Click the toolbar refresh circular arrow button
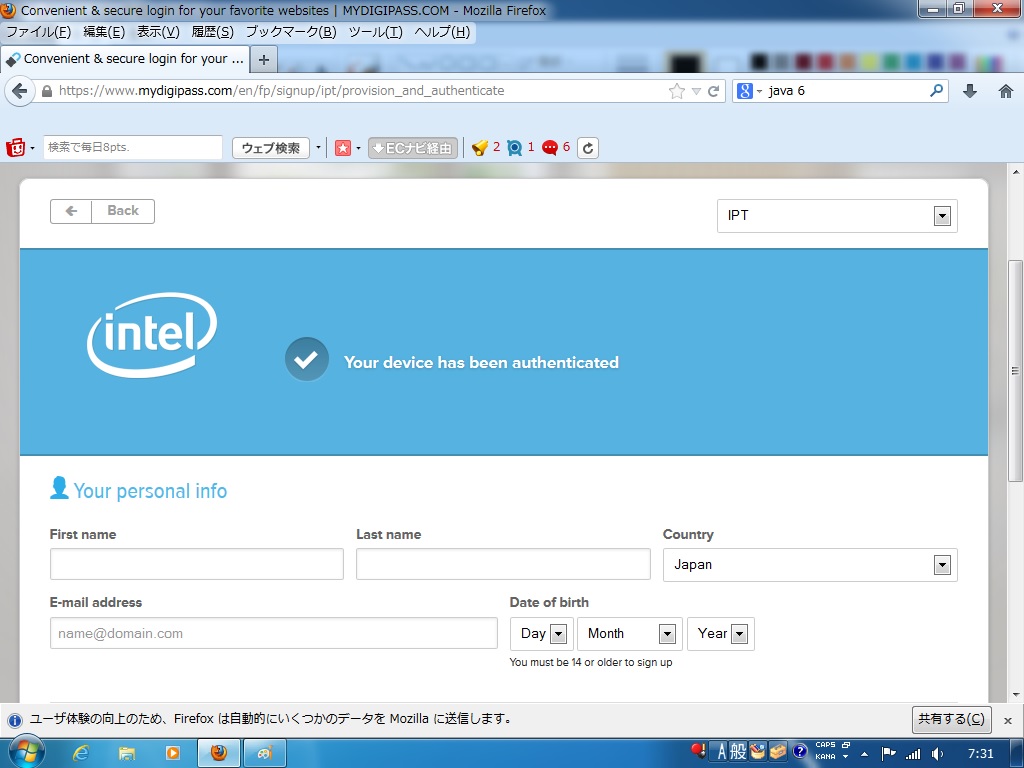 tap(588, 148)
